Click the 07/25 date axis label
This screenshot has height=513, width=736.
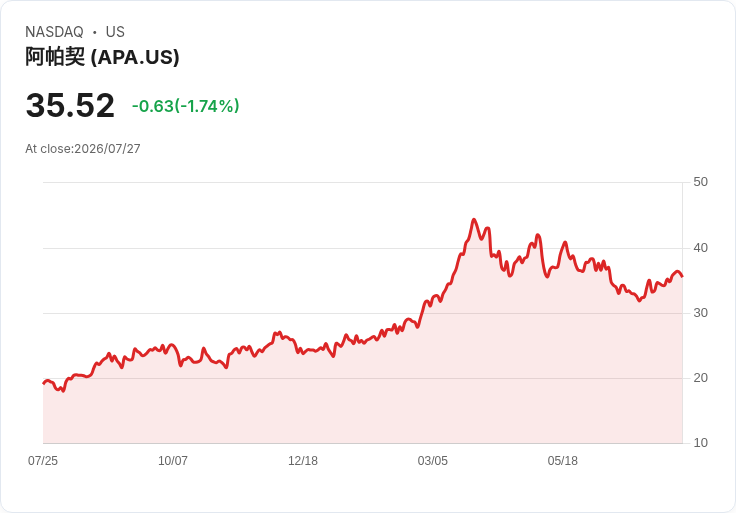point(43,460)
